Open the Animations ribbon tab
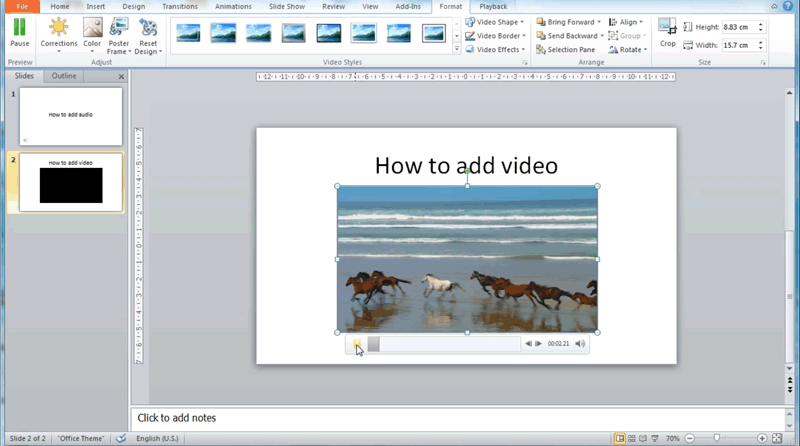 [233, 6]
